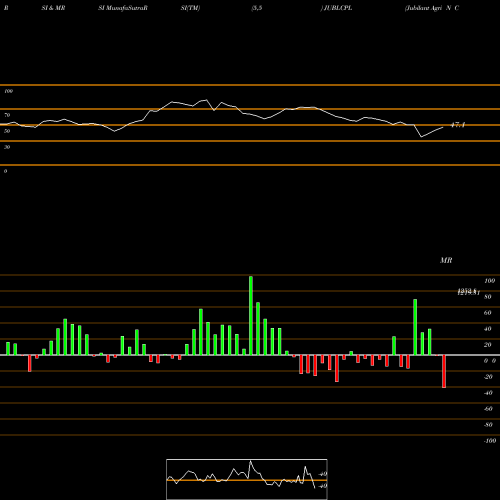Image resolution: width=500 pixels, height=500 pixels.
Task: Click the 20 label on the MR axis
Action: (x=488, y=345)
